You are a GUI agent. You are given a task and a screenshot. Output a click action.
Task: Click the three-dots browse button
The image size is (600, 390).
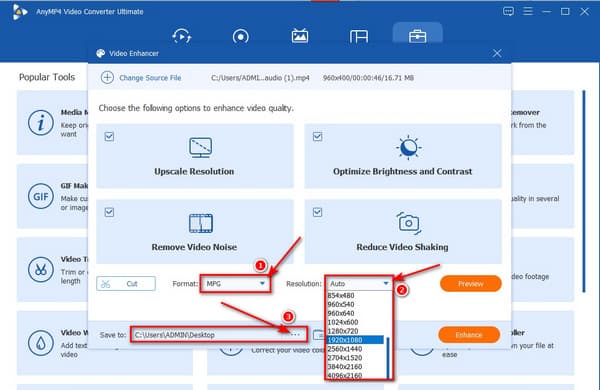pyautogui.click(x=295, y=335)
